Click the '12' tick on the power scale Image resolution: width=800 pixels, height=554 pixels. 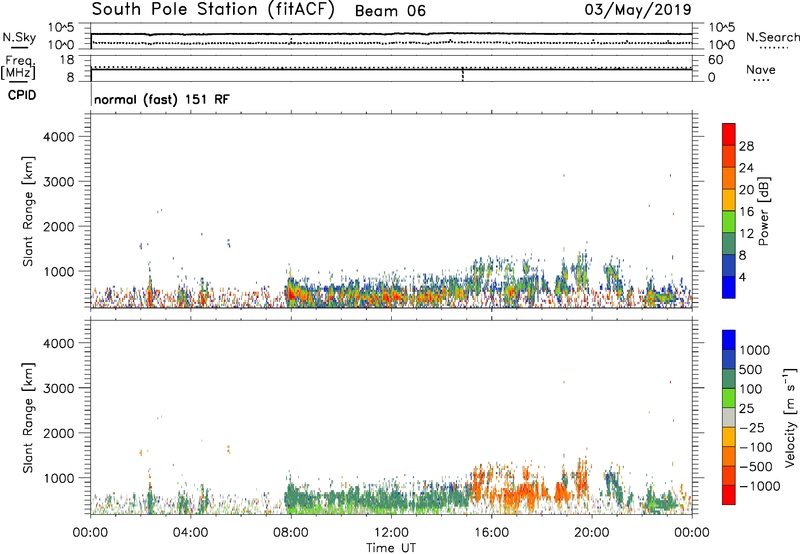(x=746, y=234)
